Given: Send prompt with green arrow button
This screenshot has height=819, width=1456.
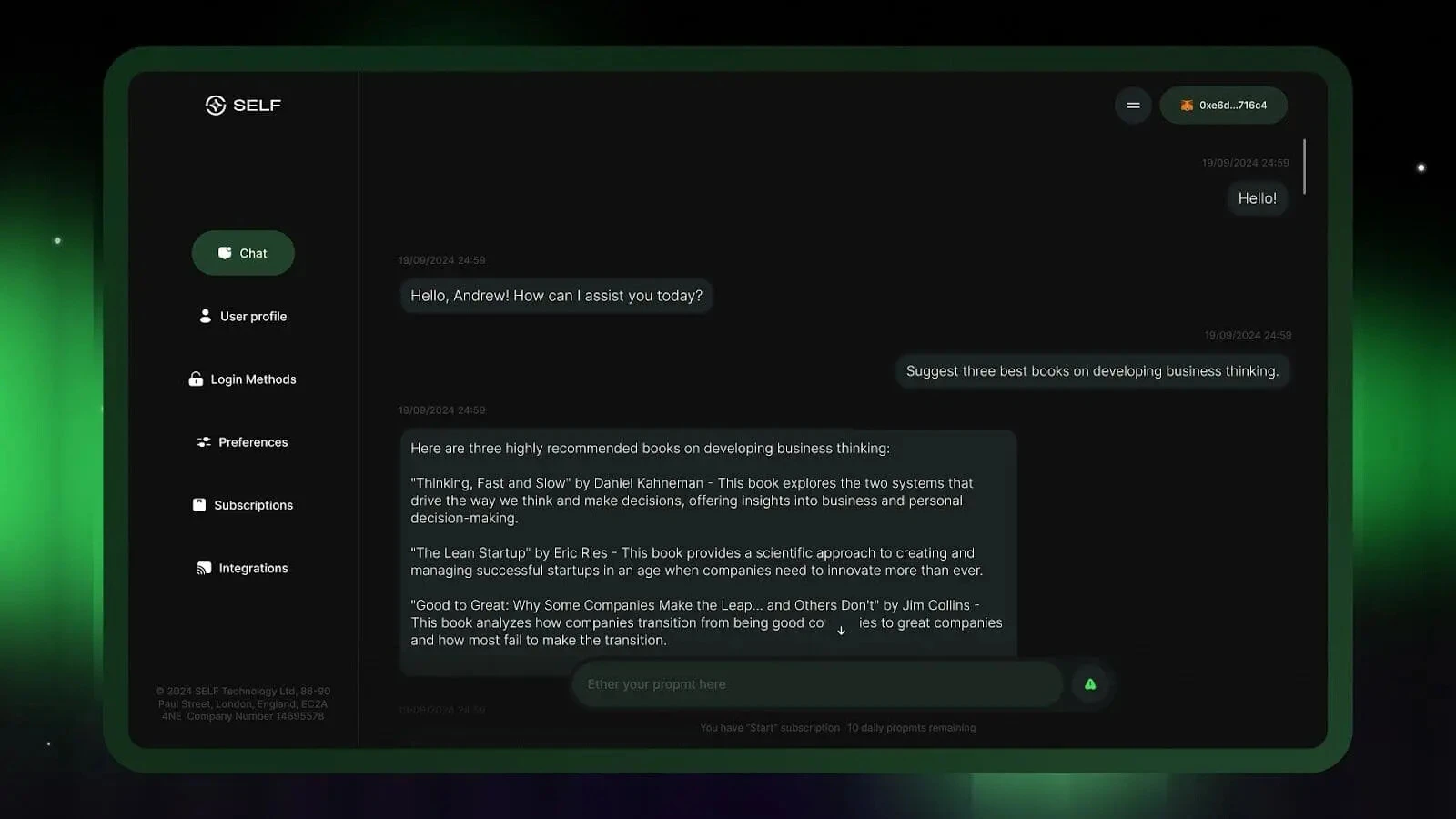Looking at the screenshot, I should click(x=1090, y=684).
